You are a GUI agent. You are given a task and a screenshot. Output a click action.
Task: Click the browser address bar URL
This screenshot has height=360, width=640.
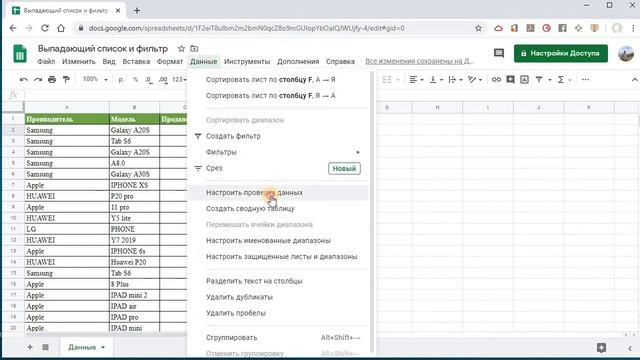(x=247, y=28)
